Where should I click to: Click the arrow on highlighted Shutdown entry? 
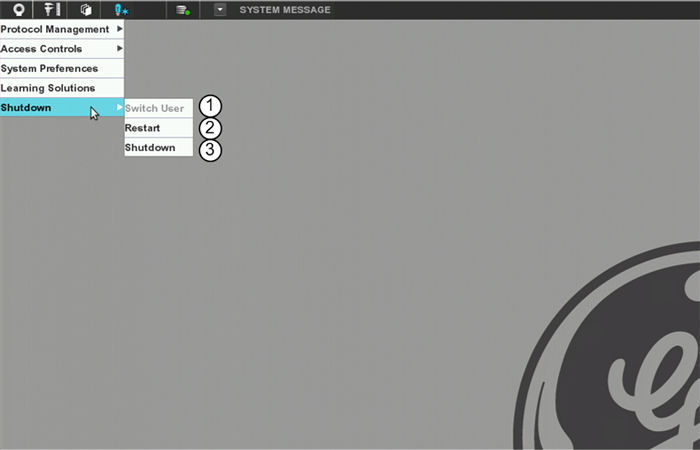point(119,107)
